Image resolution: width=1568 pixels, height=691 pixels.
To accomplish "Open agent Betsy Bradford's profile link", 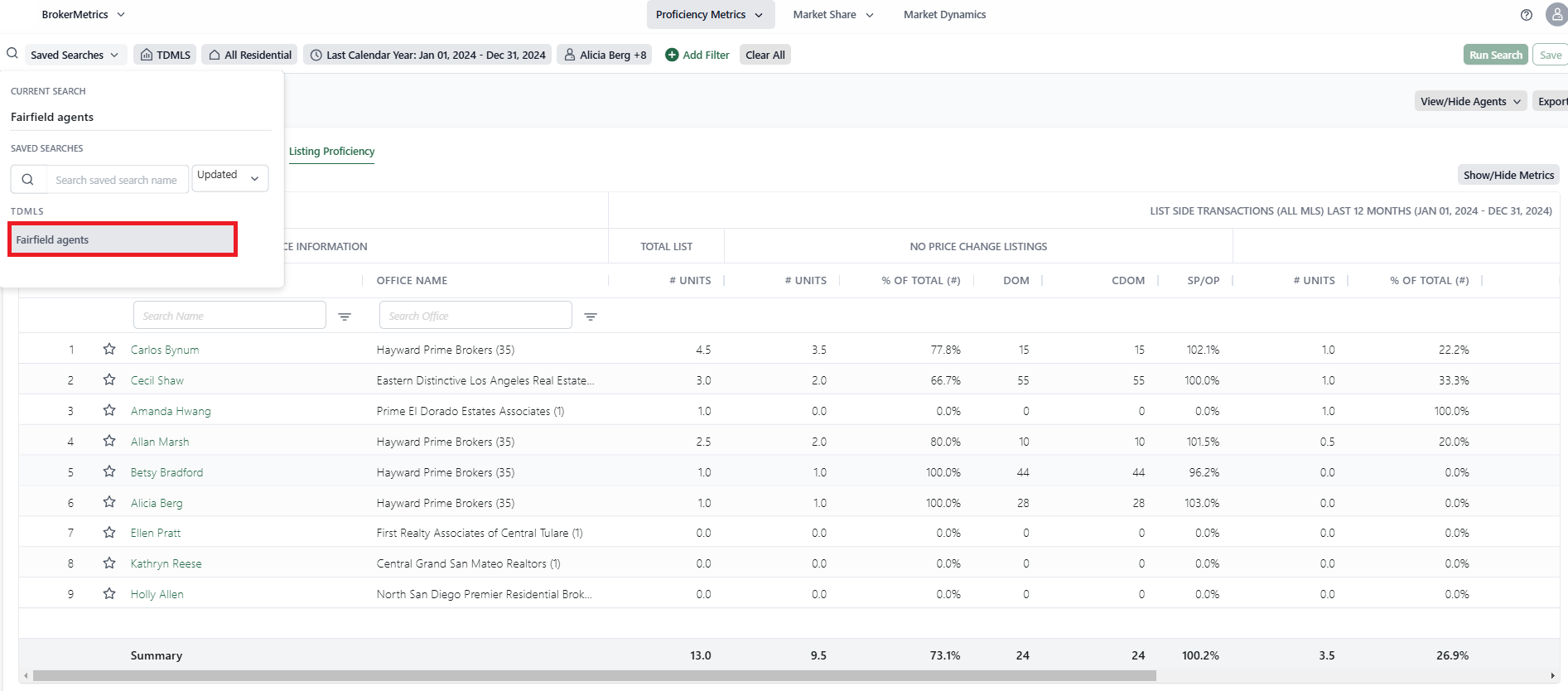I will point(166,472).
